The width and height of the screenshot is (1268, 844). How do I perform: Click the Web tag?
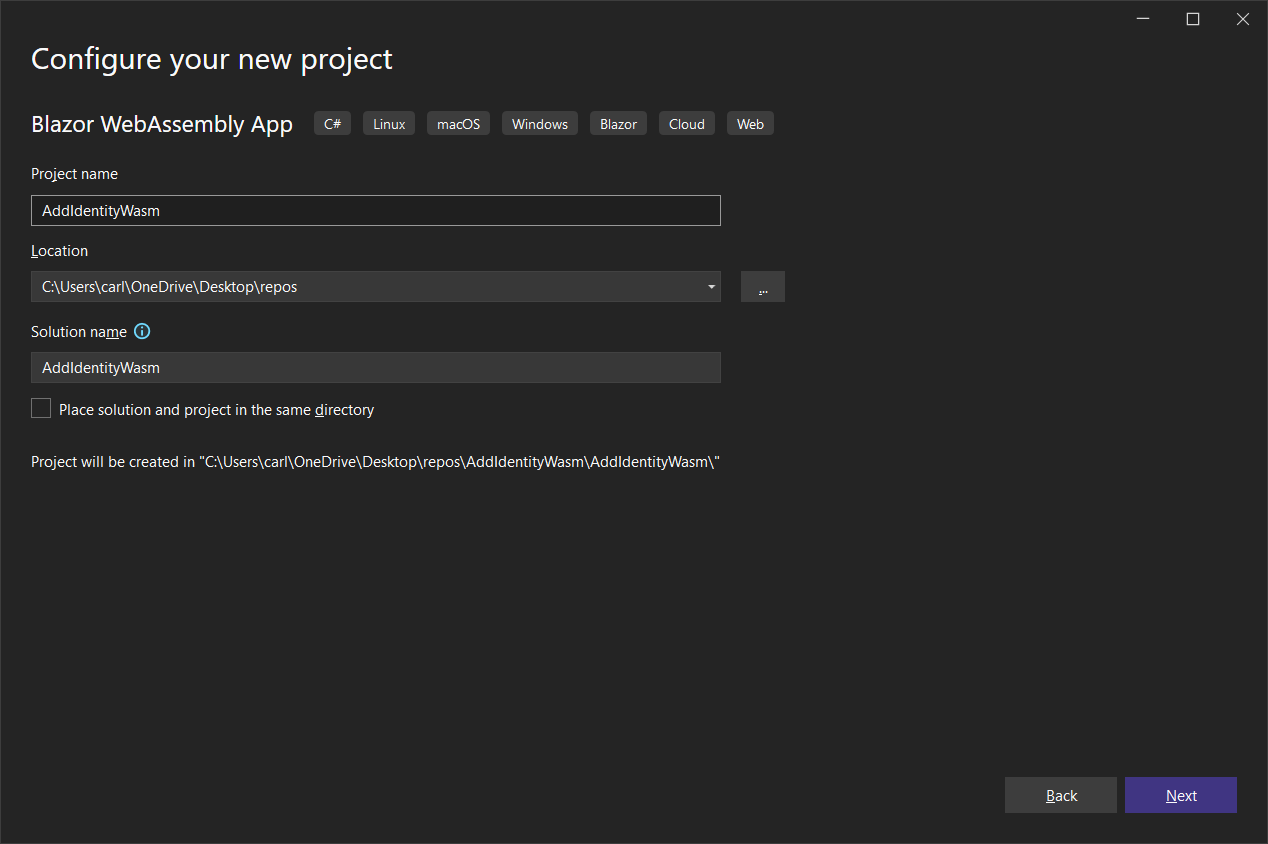750,124
